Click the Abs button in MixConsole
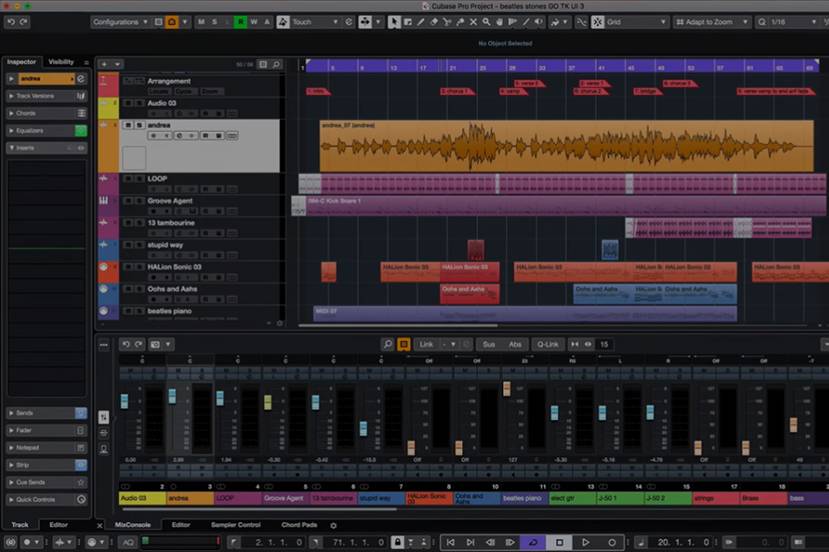 click(515, 345)
